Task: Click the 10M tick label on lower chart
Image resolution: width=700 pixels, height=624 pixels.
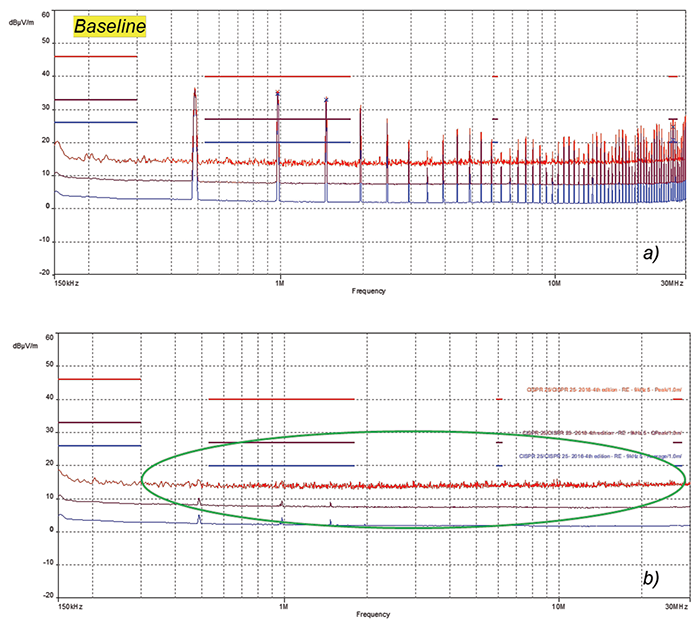Action: [x=557, y=604]
